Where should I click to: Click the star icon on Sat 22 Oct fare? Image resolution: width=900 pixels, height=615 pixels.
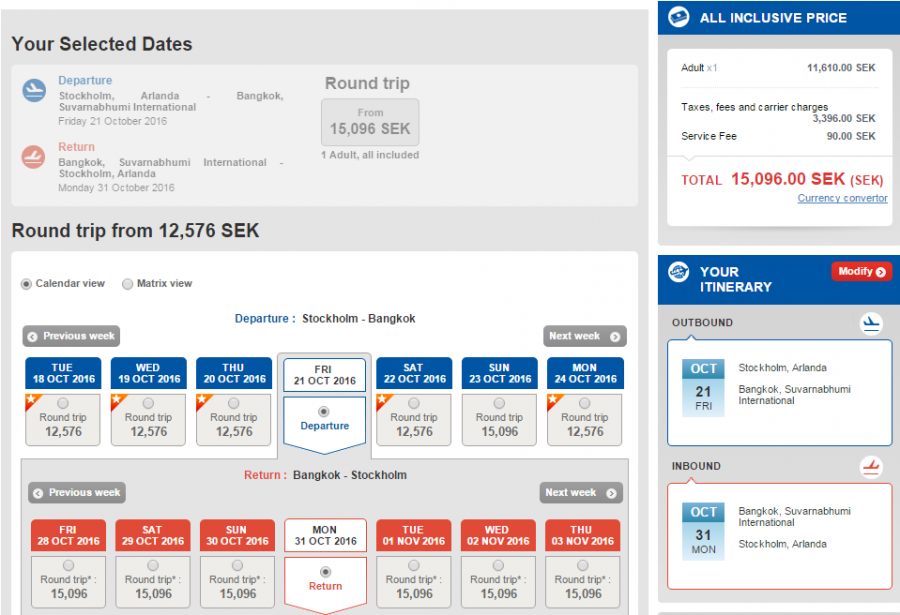coord(383,401)
